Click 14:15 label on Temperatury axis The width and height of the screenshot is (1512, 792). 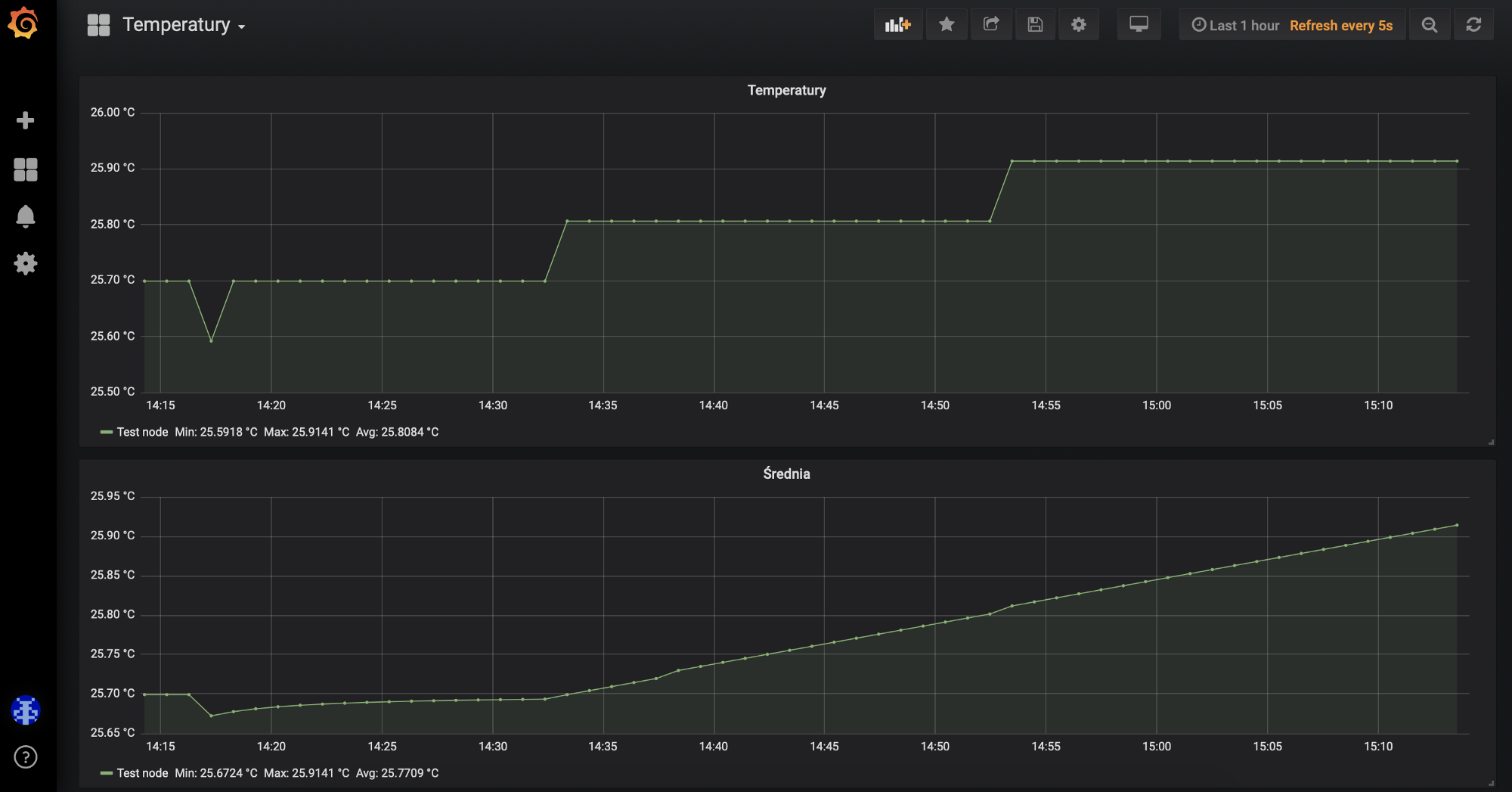pos(160,405)
